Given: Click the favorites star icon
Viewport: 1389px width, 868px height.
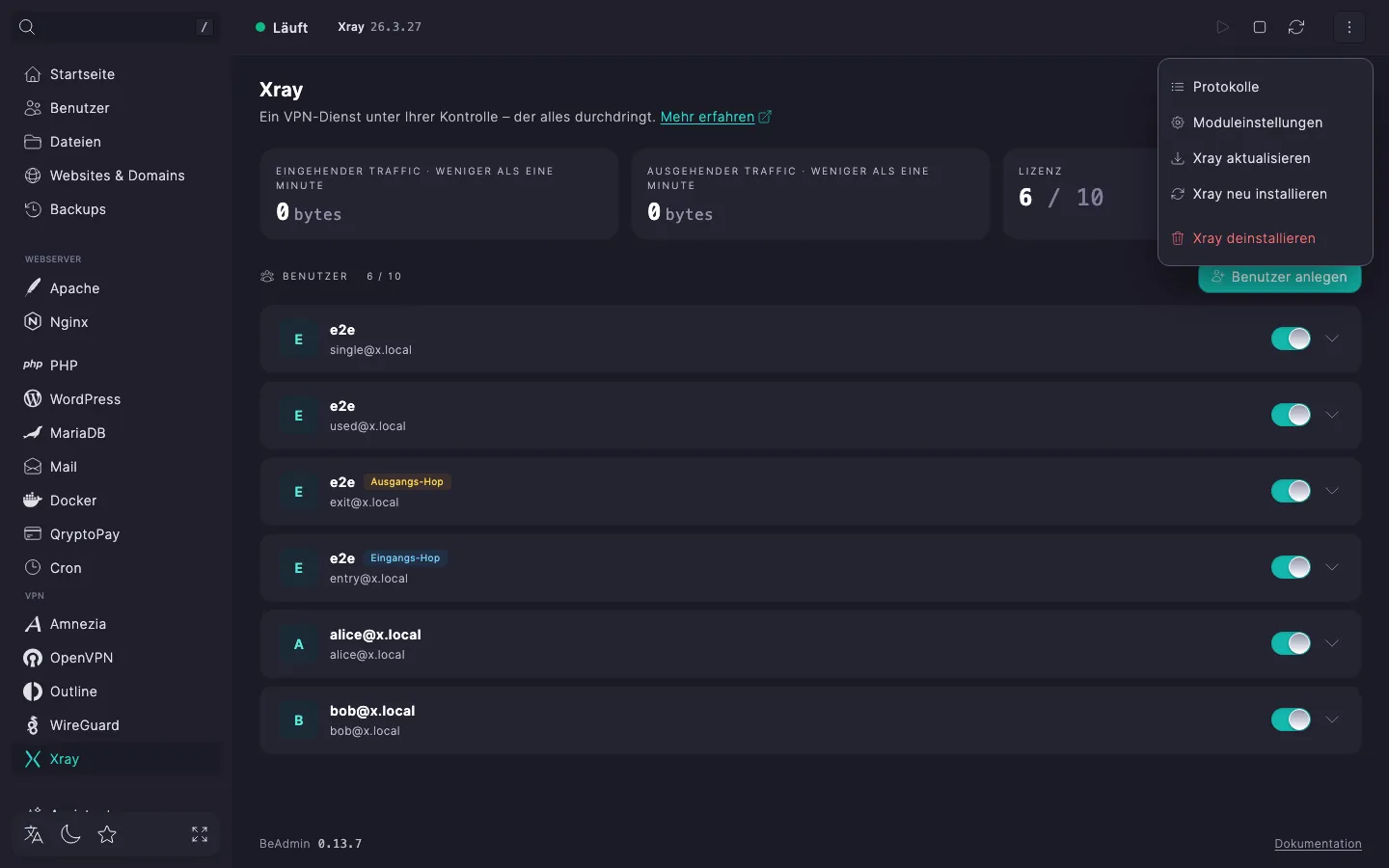Looking at the screenshot, I should pos(107,834).
